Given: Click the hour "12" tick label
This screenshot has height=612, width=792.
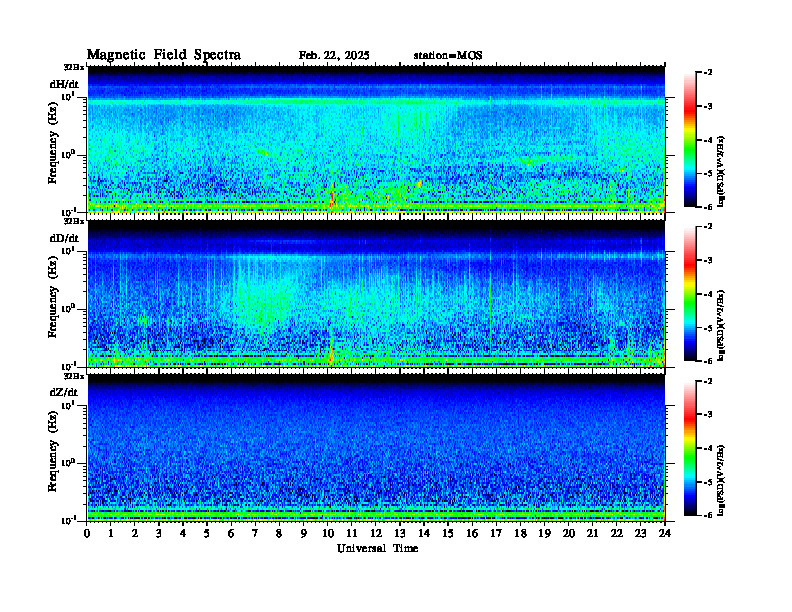Looking at the screenshot, I should click(x=376, y=533).
